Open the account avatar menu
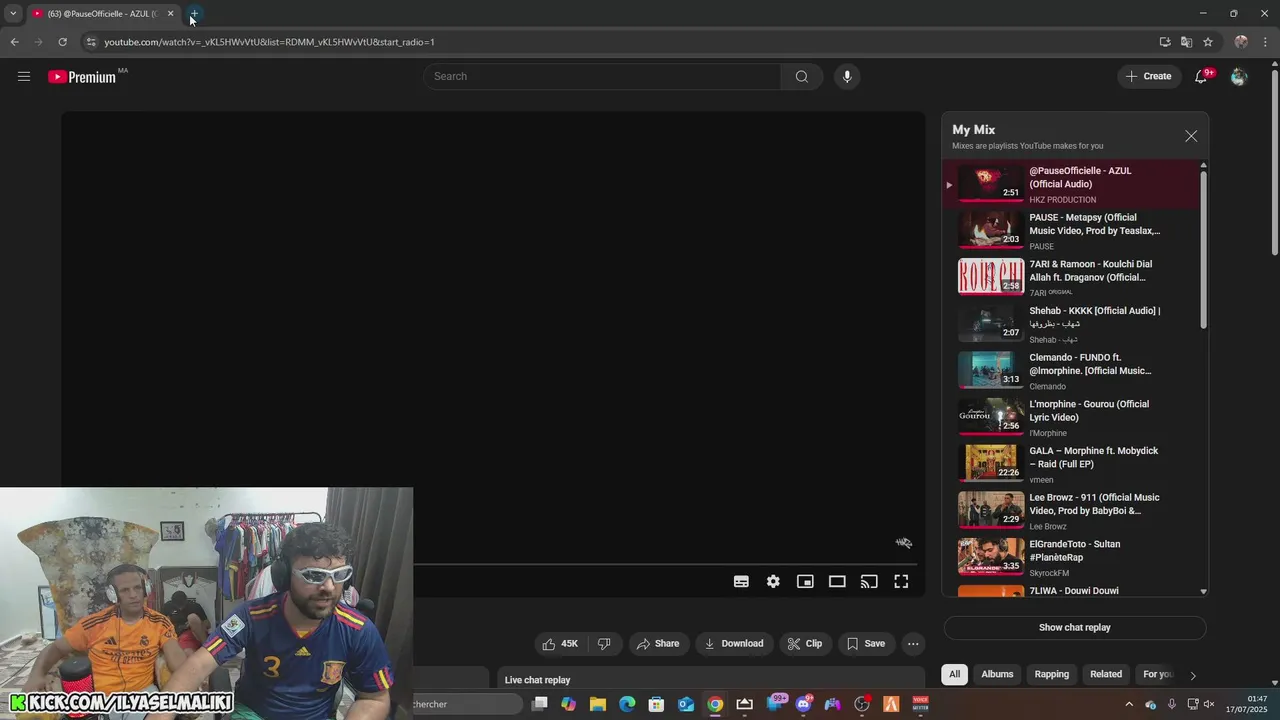 coord(1239,76)
